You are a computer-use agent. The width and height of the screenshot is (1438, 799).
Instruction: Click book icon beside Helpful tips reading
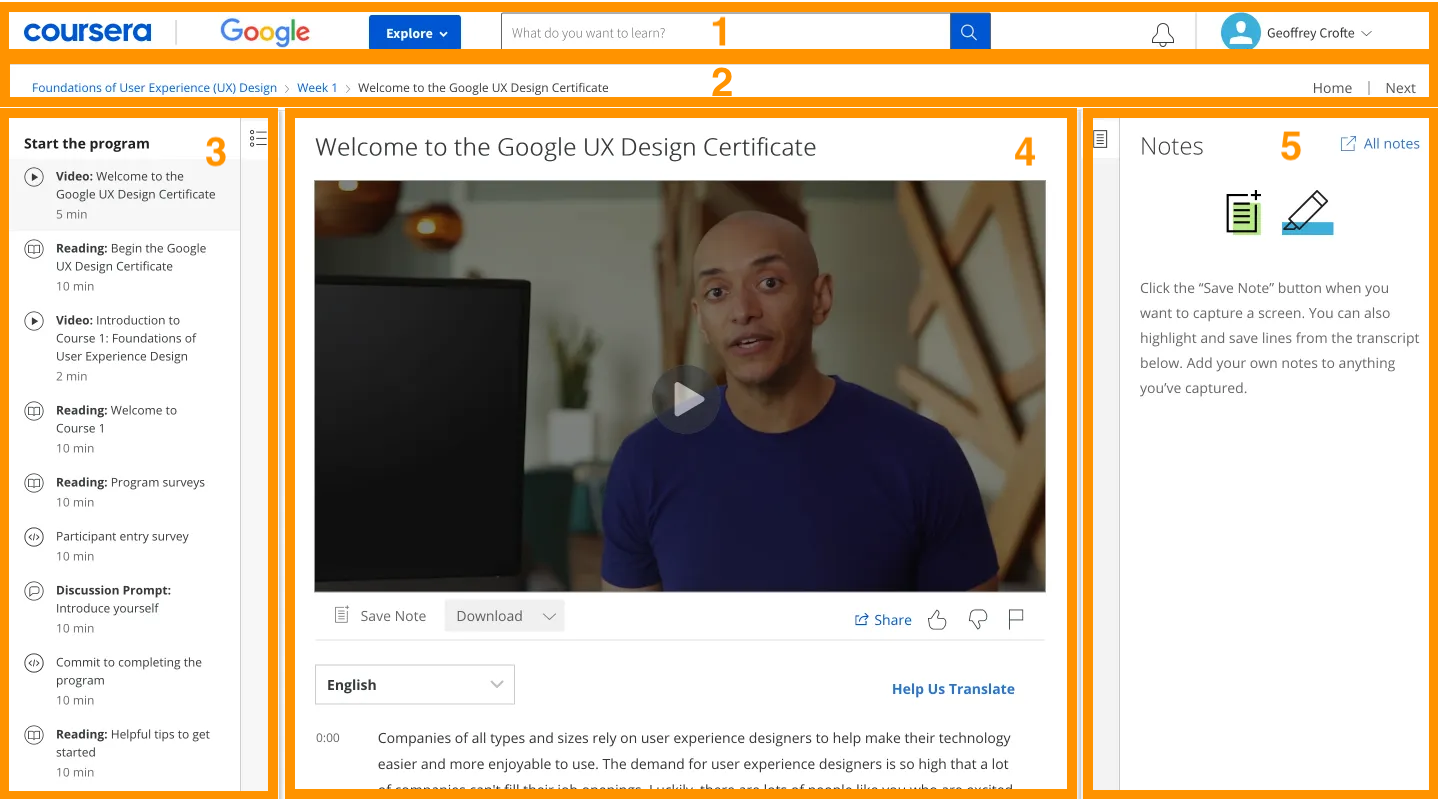pyautogui.click(x=34, y=735)
